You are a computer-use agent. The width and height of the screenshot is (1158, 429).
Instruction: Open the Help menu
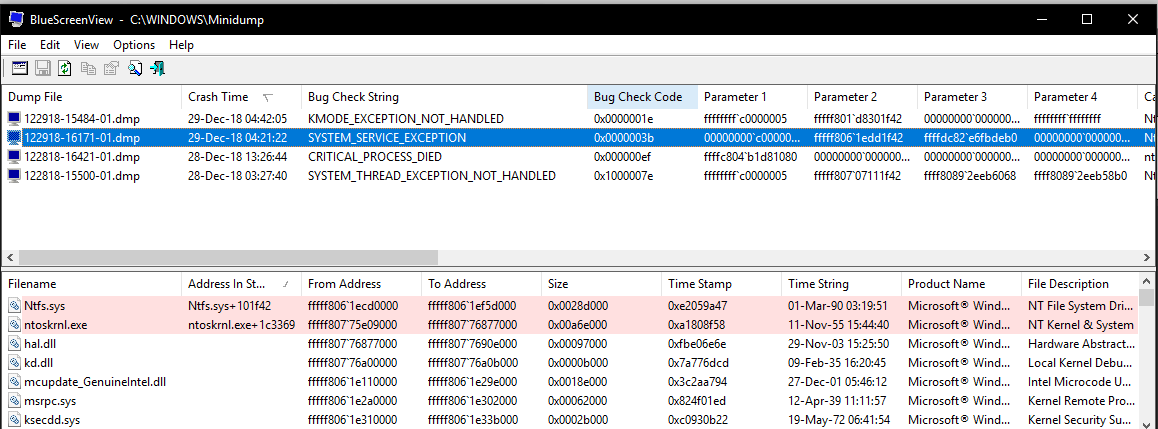tap(182, 45)
